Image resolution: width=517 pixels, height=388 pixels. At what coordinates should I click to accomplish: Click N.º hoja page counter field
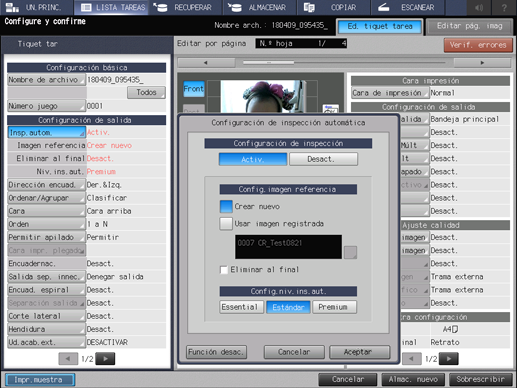point(301,43)
